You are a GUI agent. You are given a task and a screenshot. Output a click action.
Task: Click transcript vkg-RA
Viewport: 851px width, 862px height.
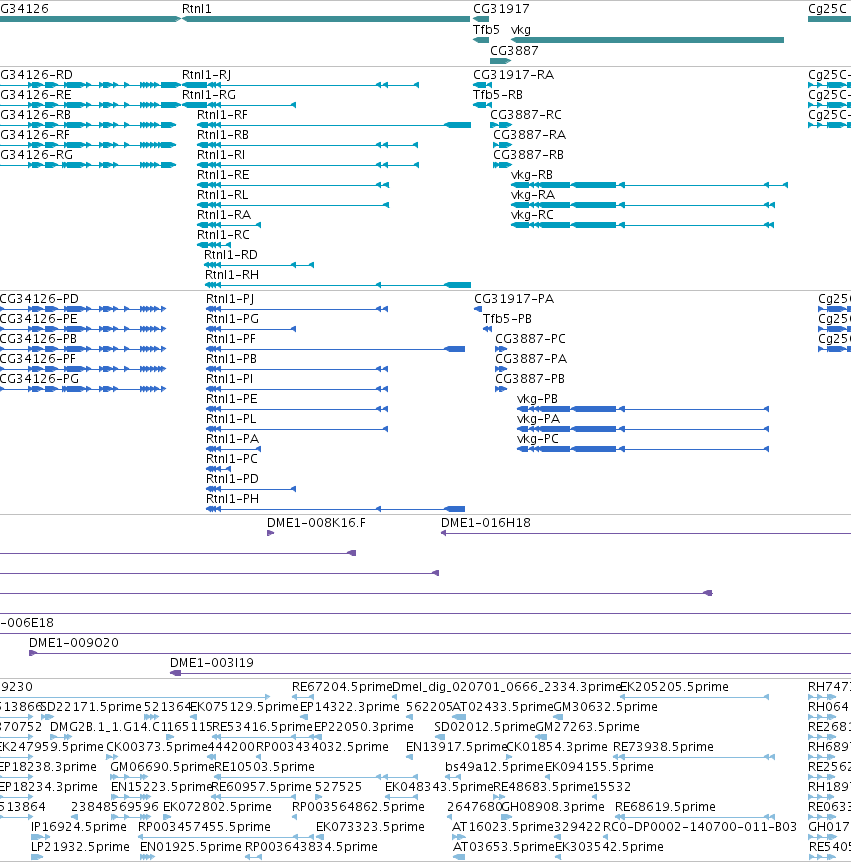click(x=643, y=205)
